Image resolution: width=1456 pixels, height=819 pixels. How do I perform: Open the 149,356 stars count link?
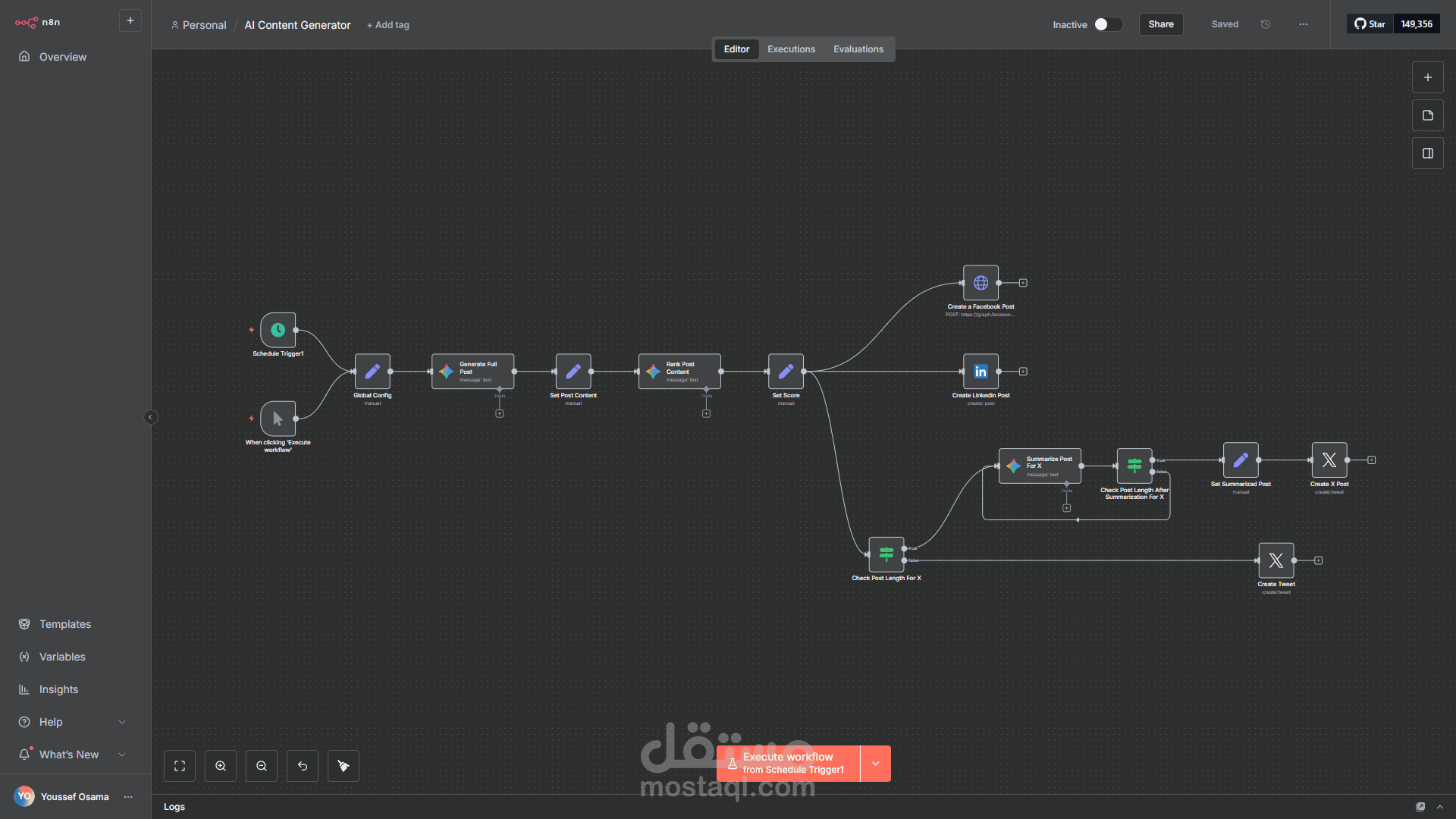click(1417, 24)
